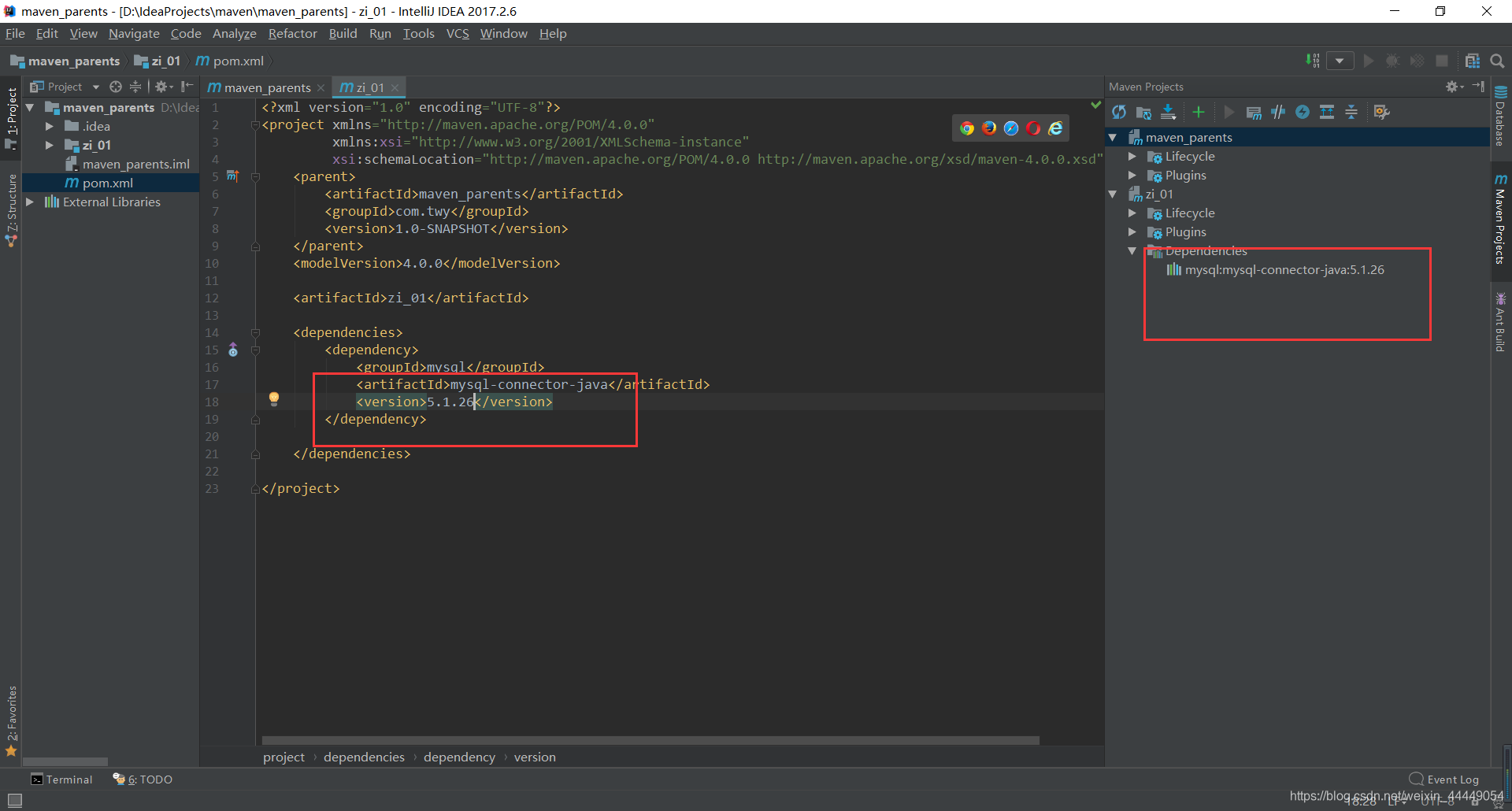The width and height of the screenshot is (1512, 811).
Task: Open Maven Projects panel gear menu
Action: point(1454,87)
